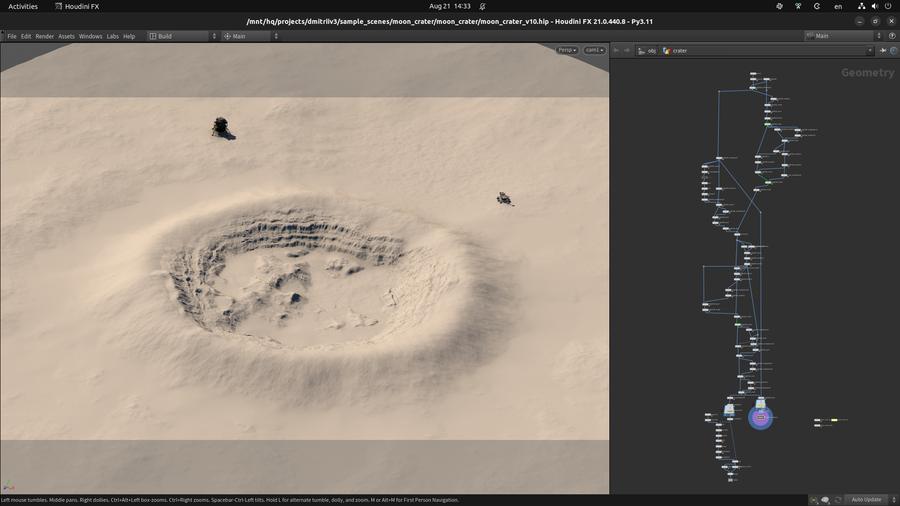Screen dimensions: 900x506
Task: Open the File menu
Action: coord(12,36)
